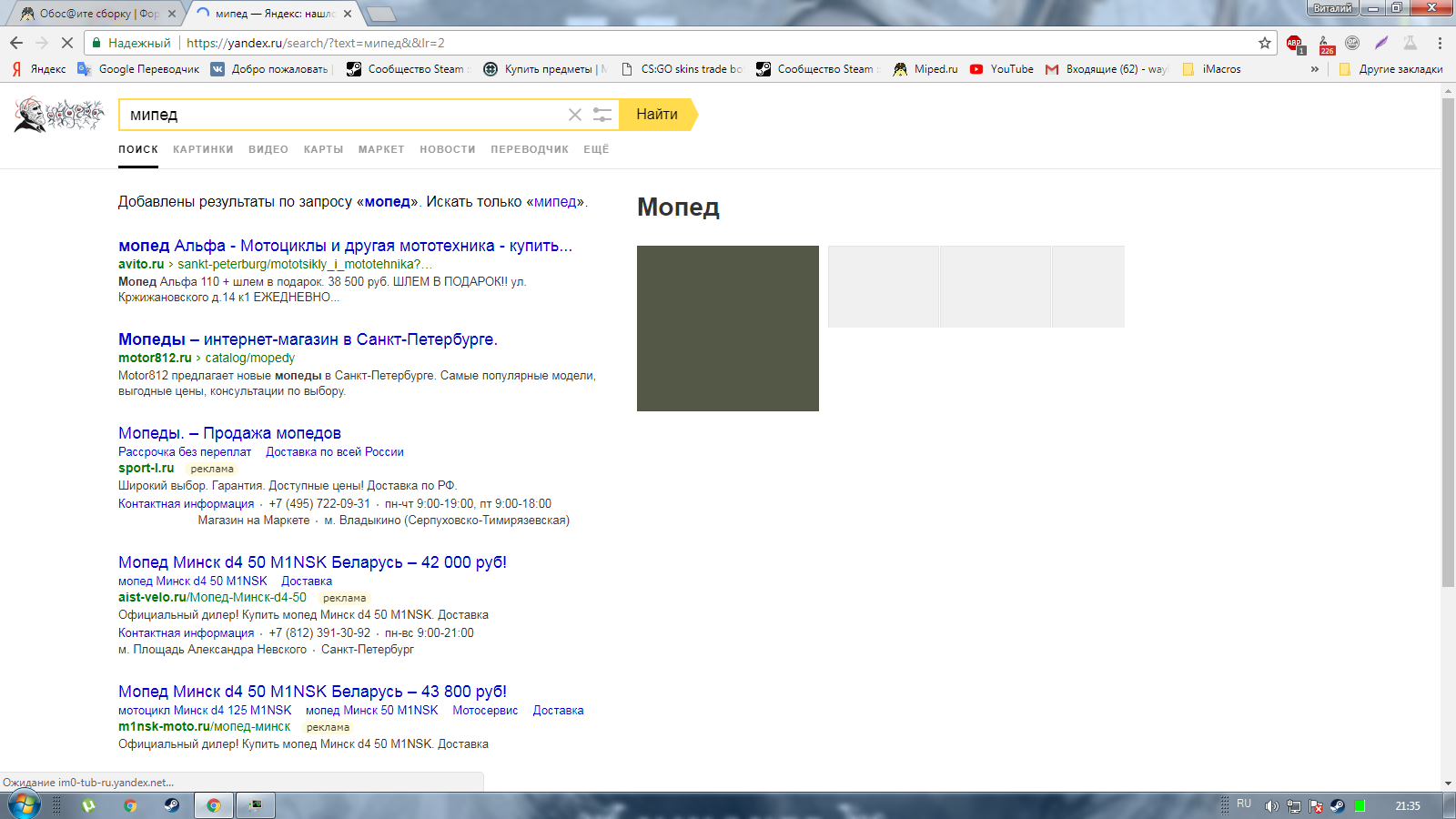Open the search settings sliders icon

602,115
